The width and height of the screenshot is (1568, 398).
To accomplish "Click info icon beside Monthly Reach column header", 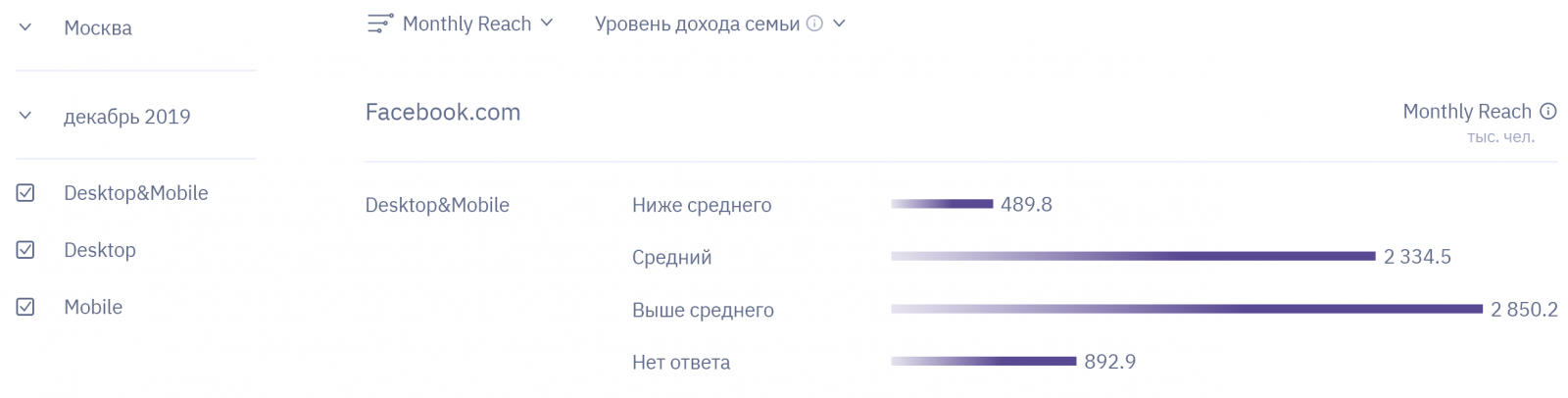I will pos(1548,112).
